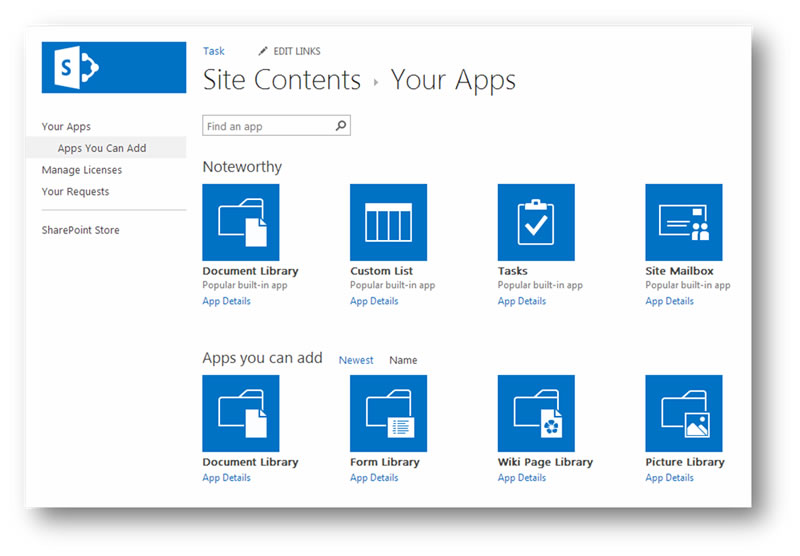Open the Task site link

pyautogui.click(x=214, y=51)
